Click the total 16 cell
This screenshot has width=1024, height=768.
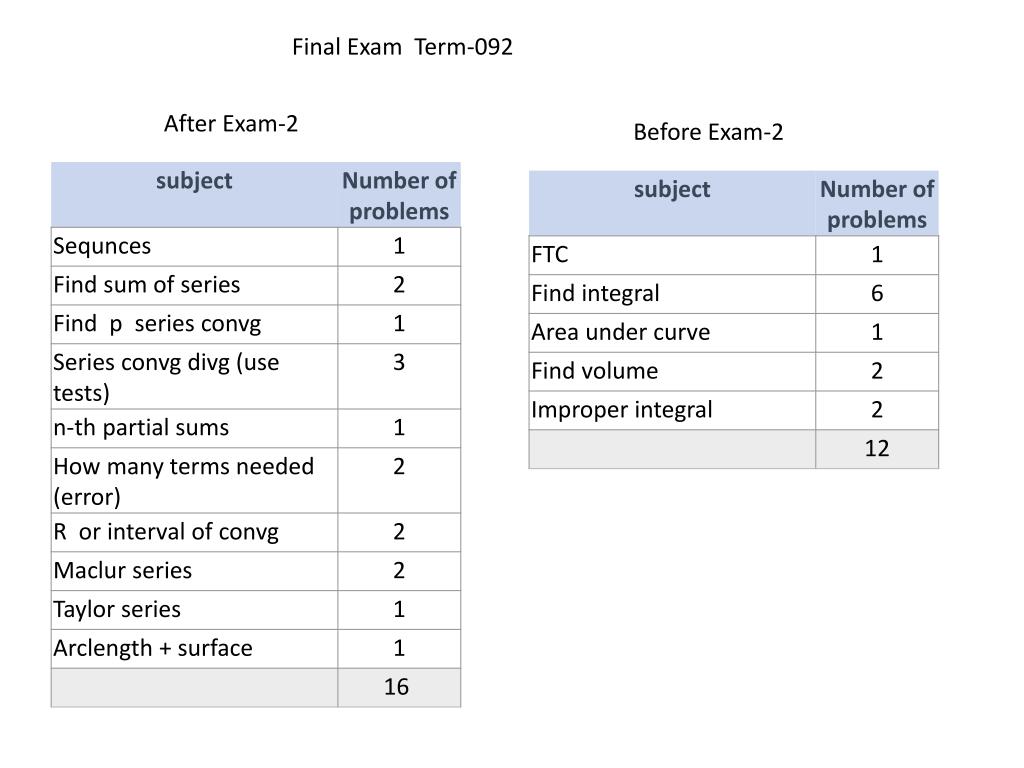coord(399,687)
